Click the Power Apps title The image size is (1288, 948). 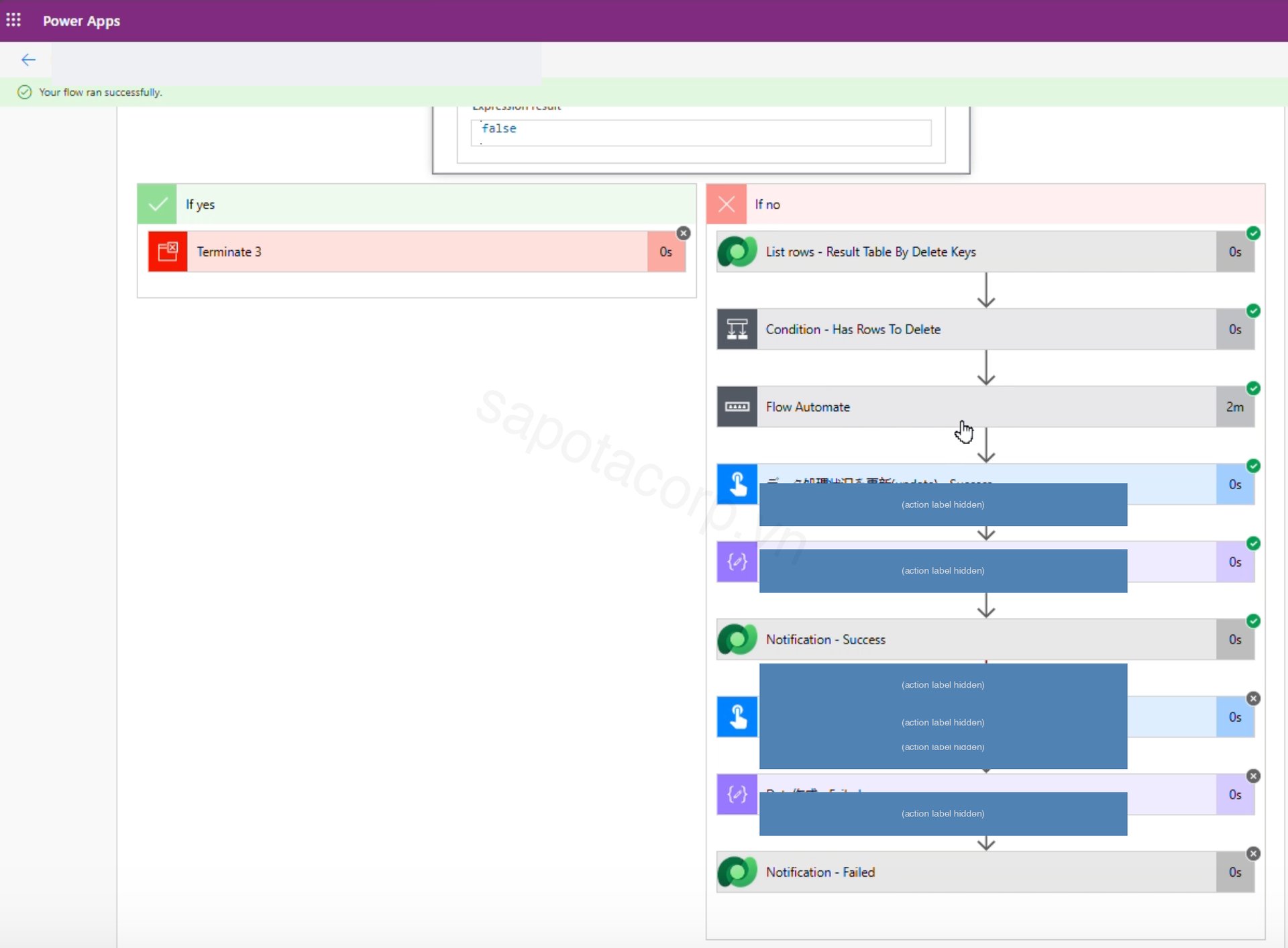pyautogui.click(x=81, y=21)
